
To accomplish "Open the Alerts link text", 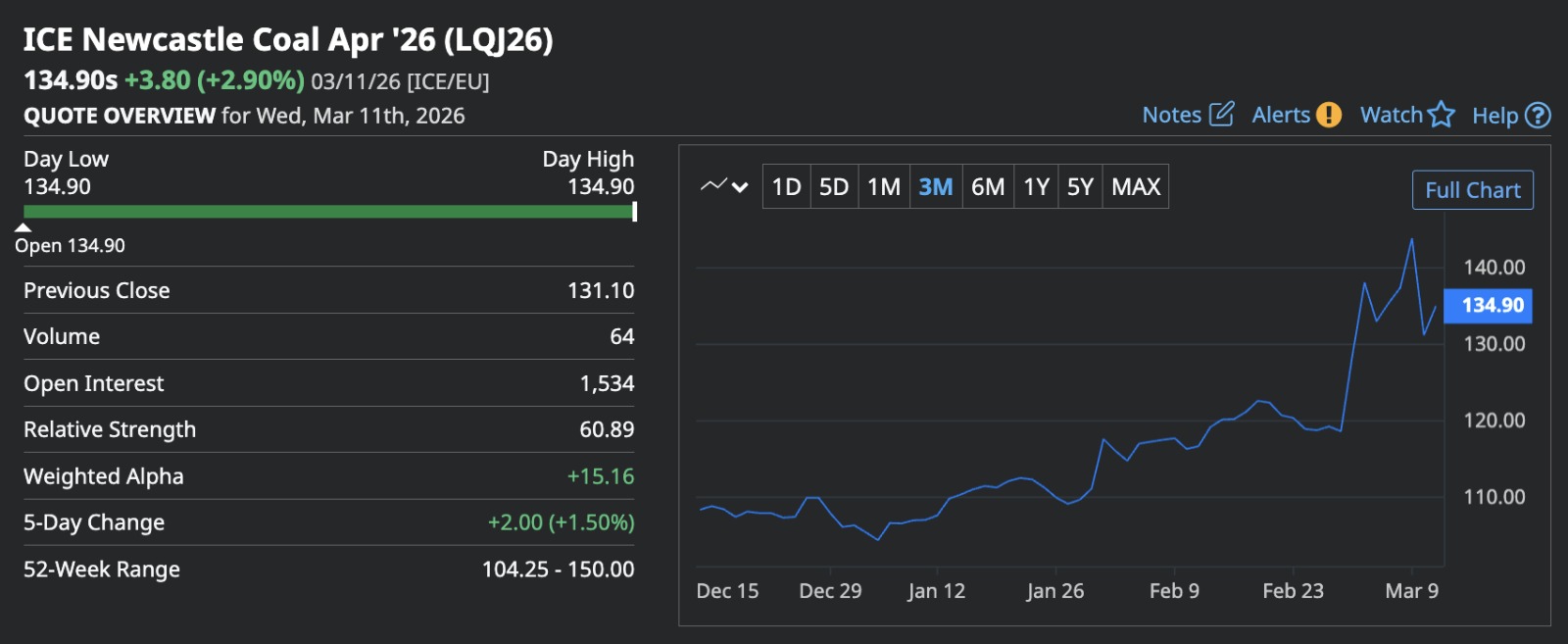I will (x=1281, y=115).
